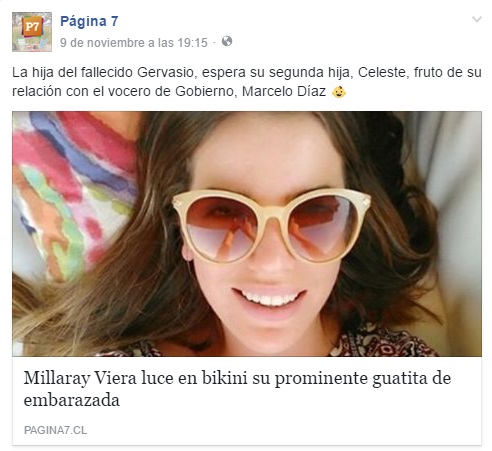This screenshot has width=492, height=451.
Task: Click the orange P7 logo badge
Action: coord(32,26)
